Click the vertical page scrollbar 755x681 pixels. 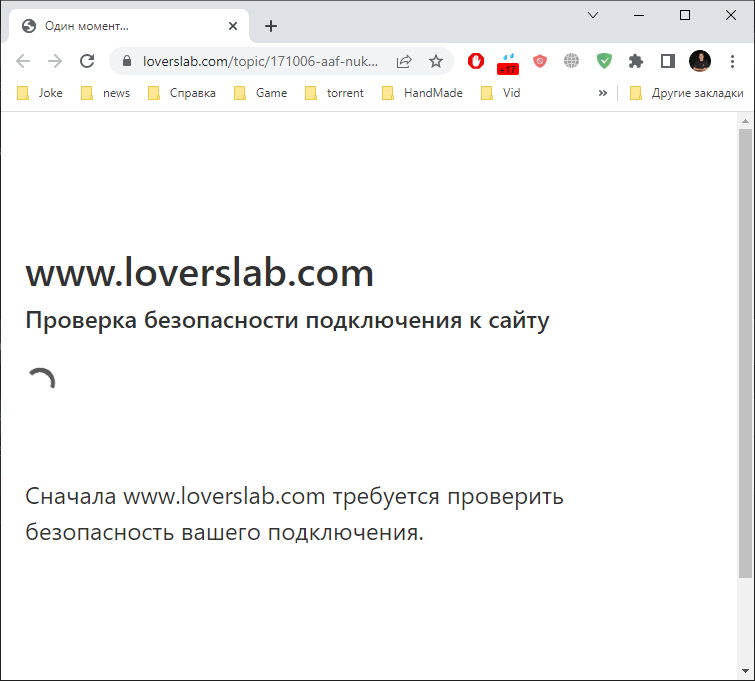745,350
